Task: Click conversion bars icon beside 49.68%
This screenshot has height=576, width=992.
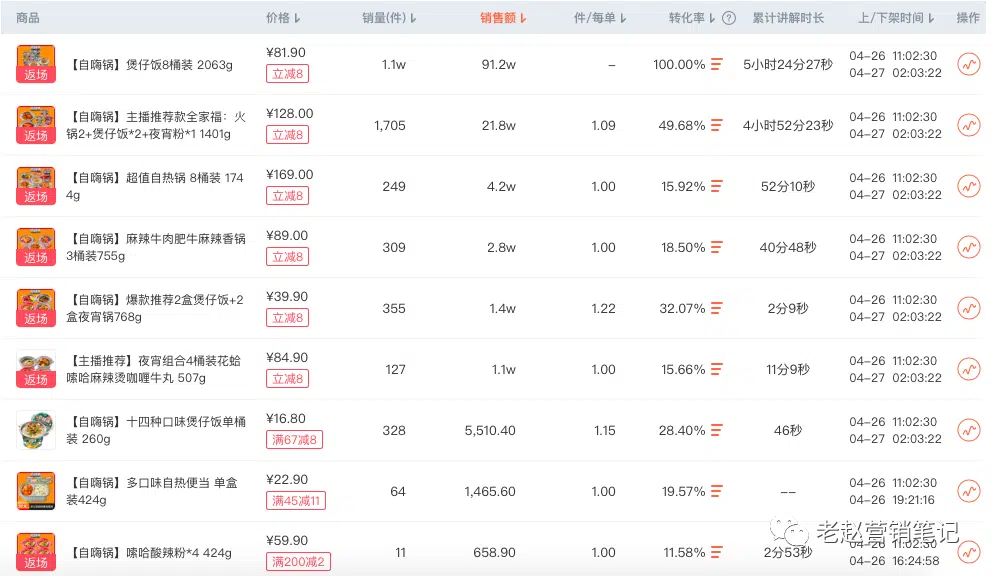Action: [x=716, y=125]
